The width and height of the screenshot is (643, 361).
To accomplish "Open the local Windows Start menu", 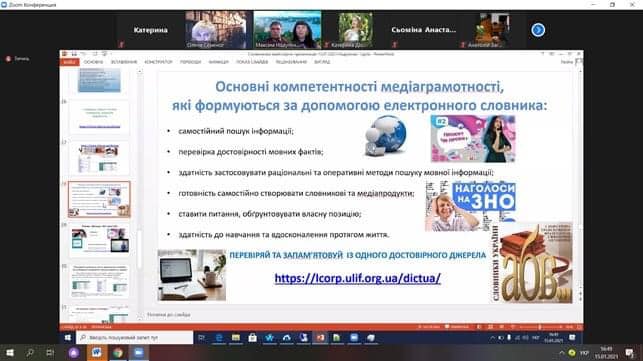I will click(9, 353).
